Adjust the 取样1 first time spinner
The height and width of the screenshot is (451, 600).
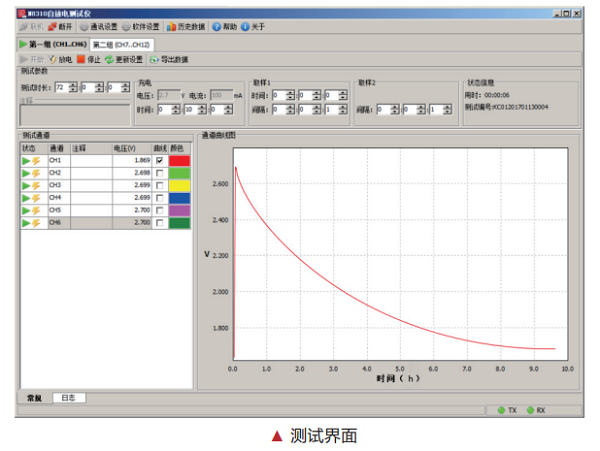coord(291,94)
